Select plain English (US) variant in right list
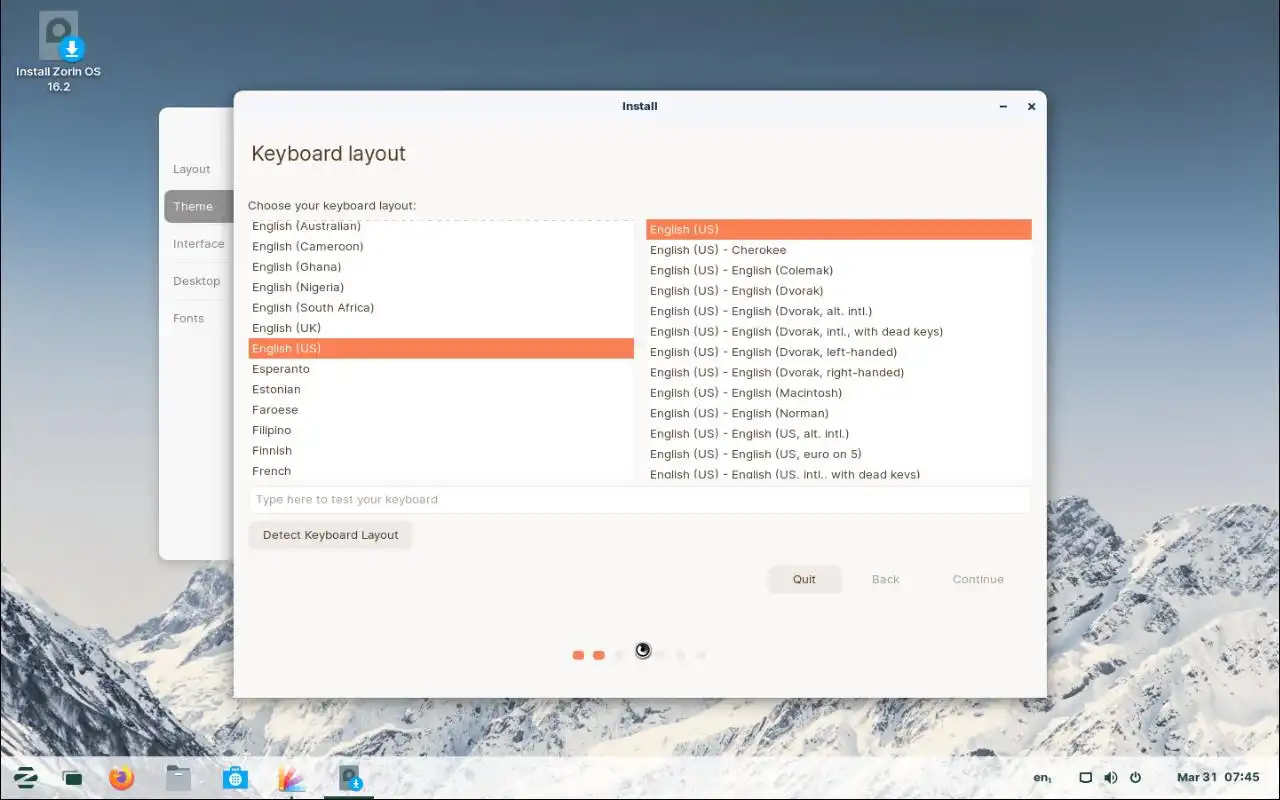 pos(839,229)
